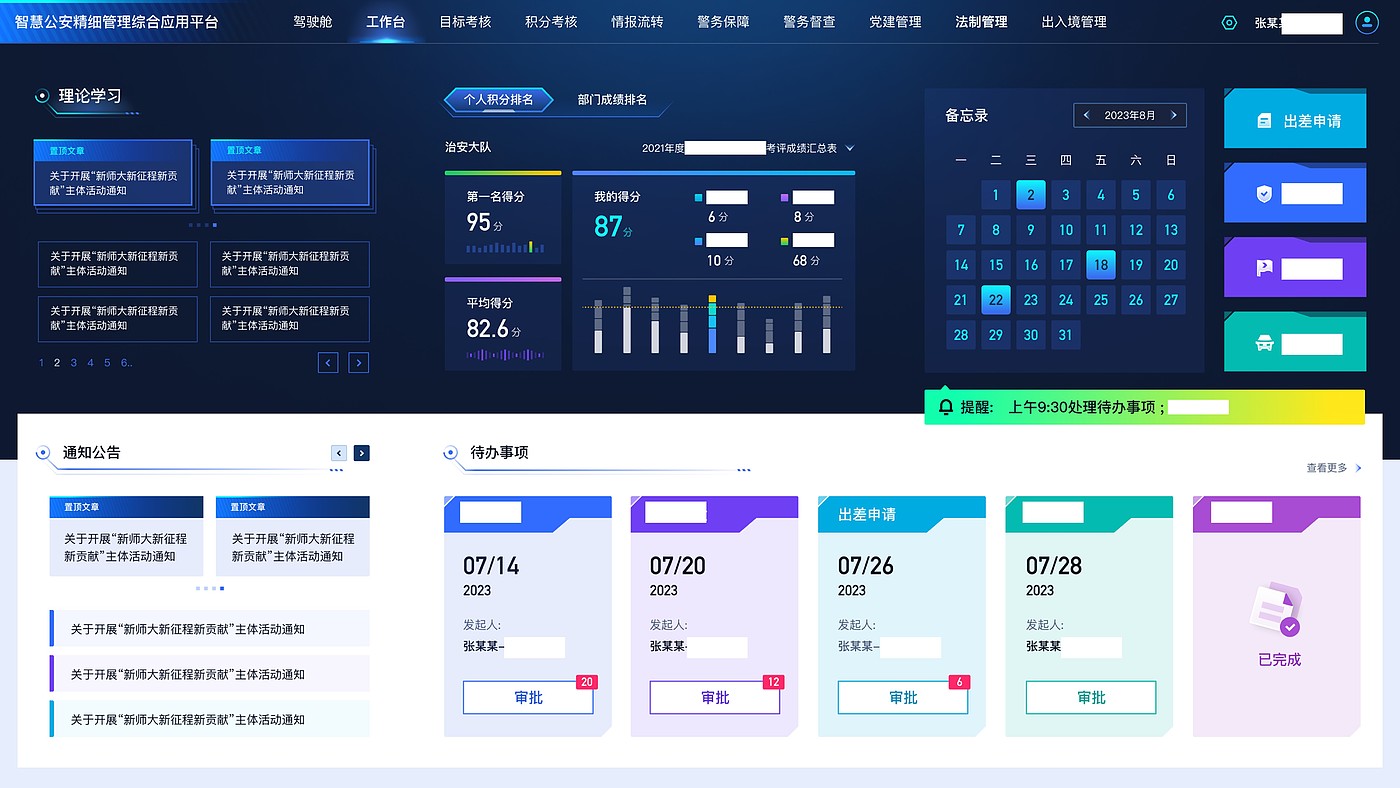Open the flag icon shortcut card
The width and height of the screenshot is (1400, 788).
[1295, 268]
